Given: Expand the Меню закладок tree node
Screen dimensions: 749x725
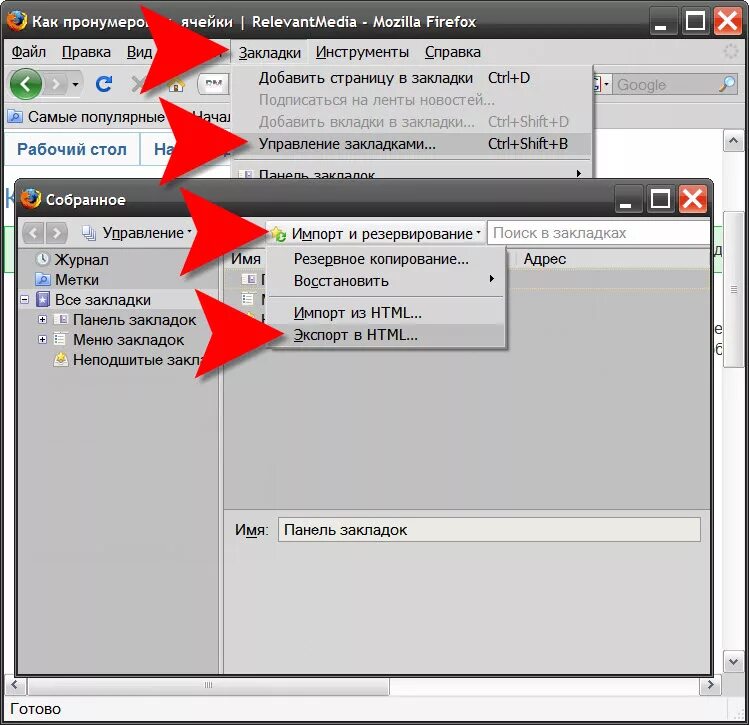Looking at the screenshot, I should (43, 340).
